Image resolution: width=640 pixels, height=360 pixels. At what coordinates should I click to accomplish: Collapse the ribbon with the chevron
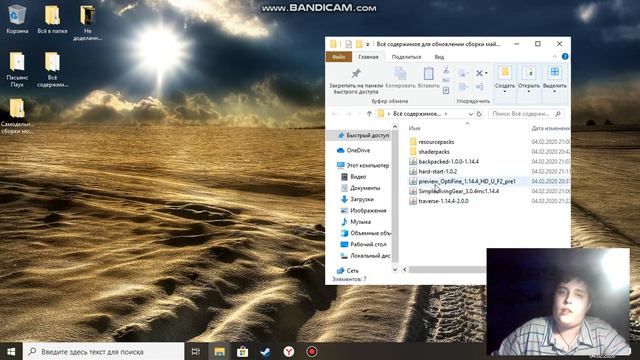pos(555,57)
